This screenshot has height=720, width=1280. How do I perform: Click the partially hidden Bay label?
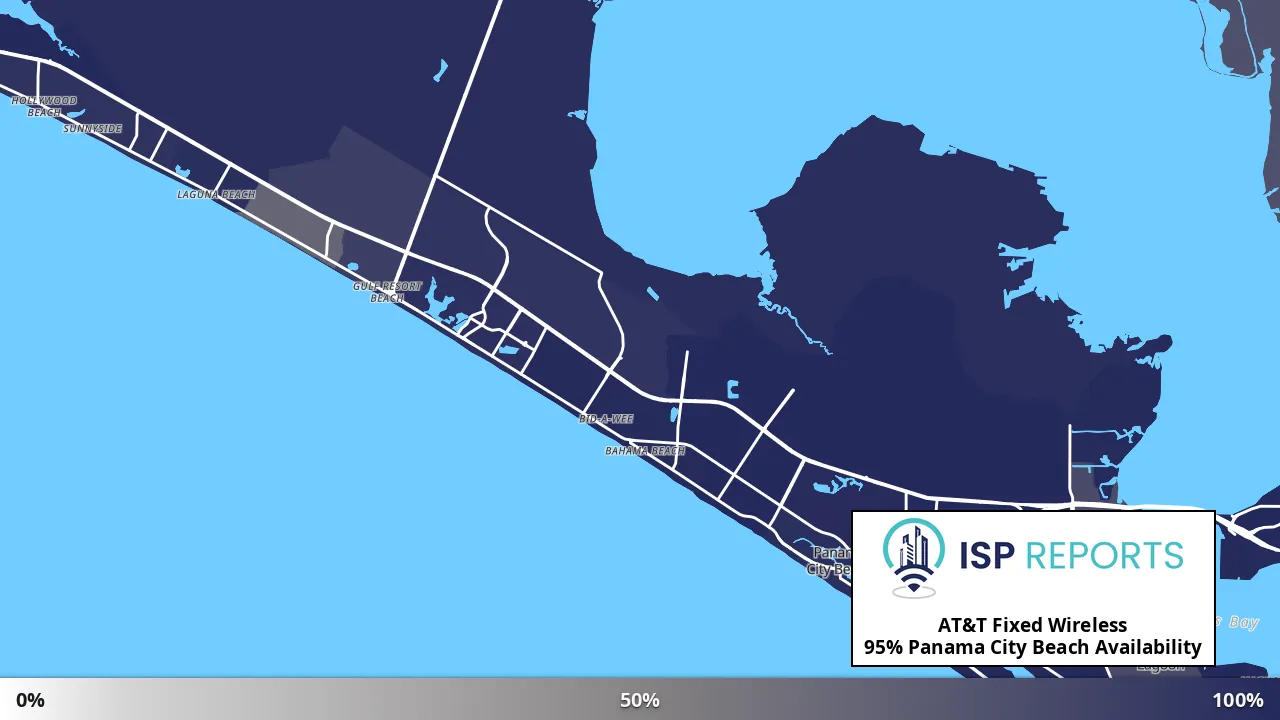1240,622
